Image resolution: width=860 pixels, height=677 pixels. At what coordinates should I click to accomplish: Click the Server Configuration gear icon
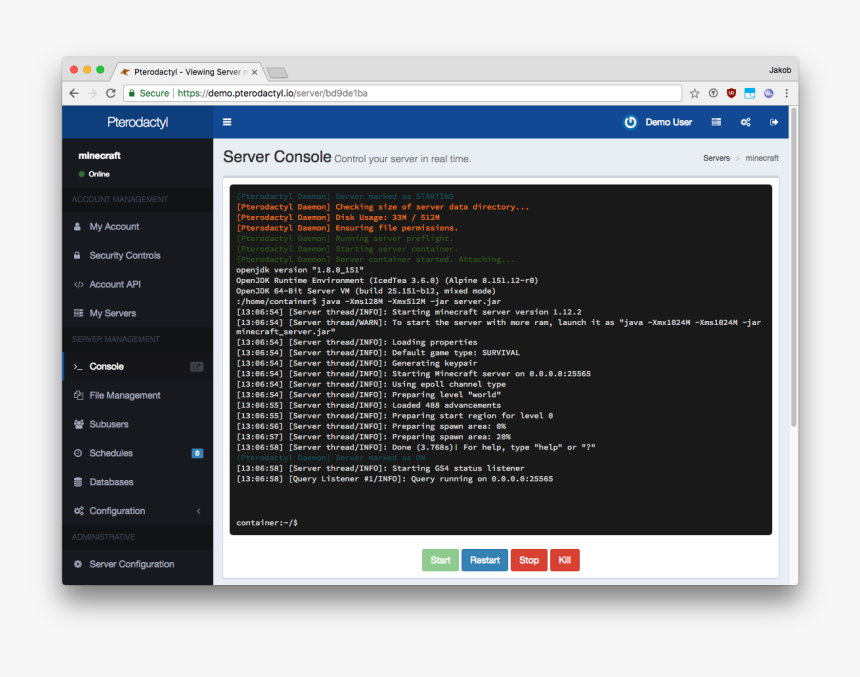click(78, 564)
